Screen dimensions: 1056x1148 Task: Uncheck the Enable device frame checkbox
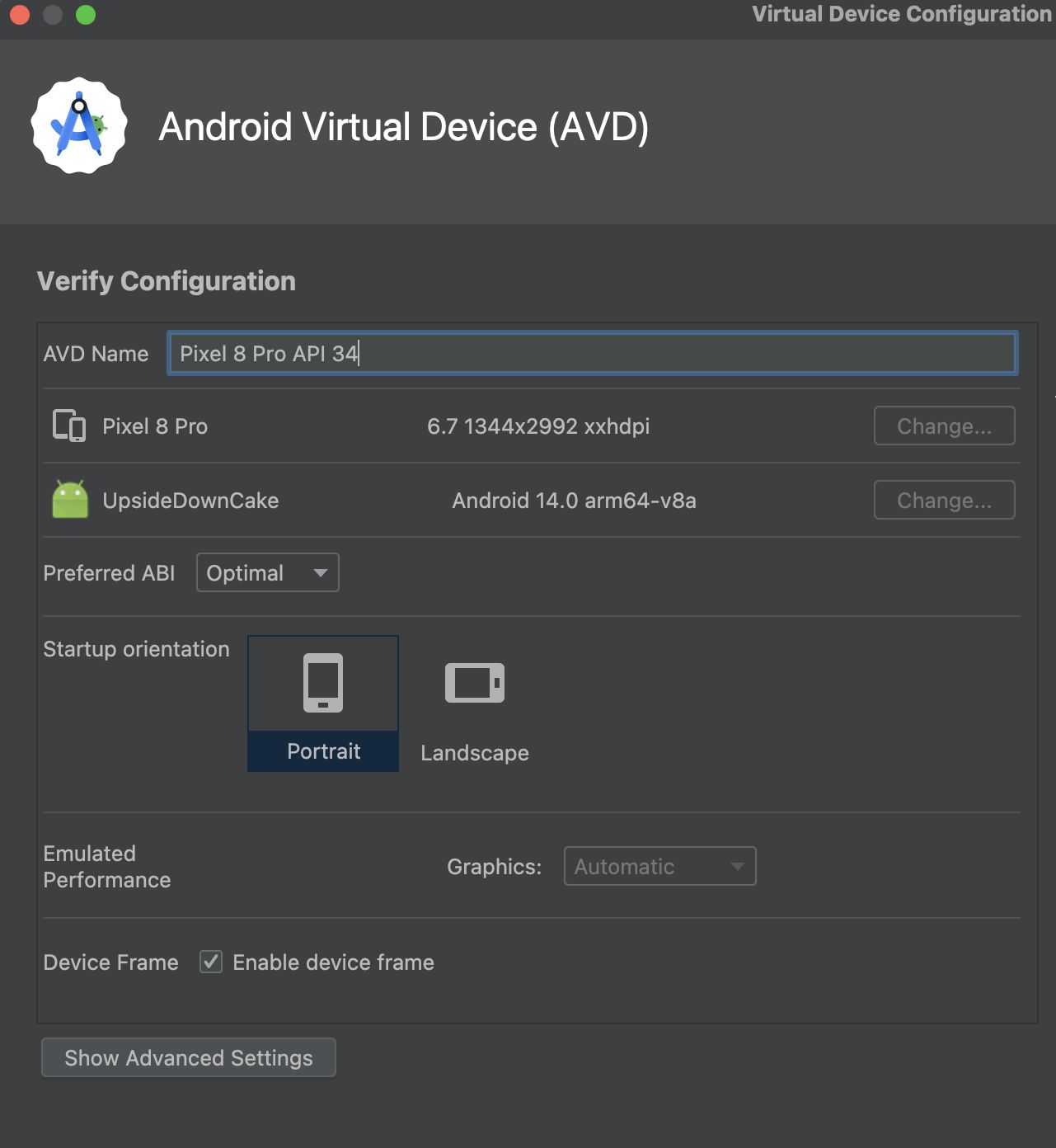pos(211,962)
